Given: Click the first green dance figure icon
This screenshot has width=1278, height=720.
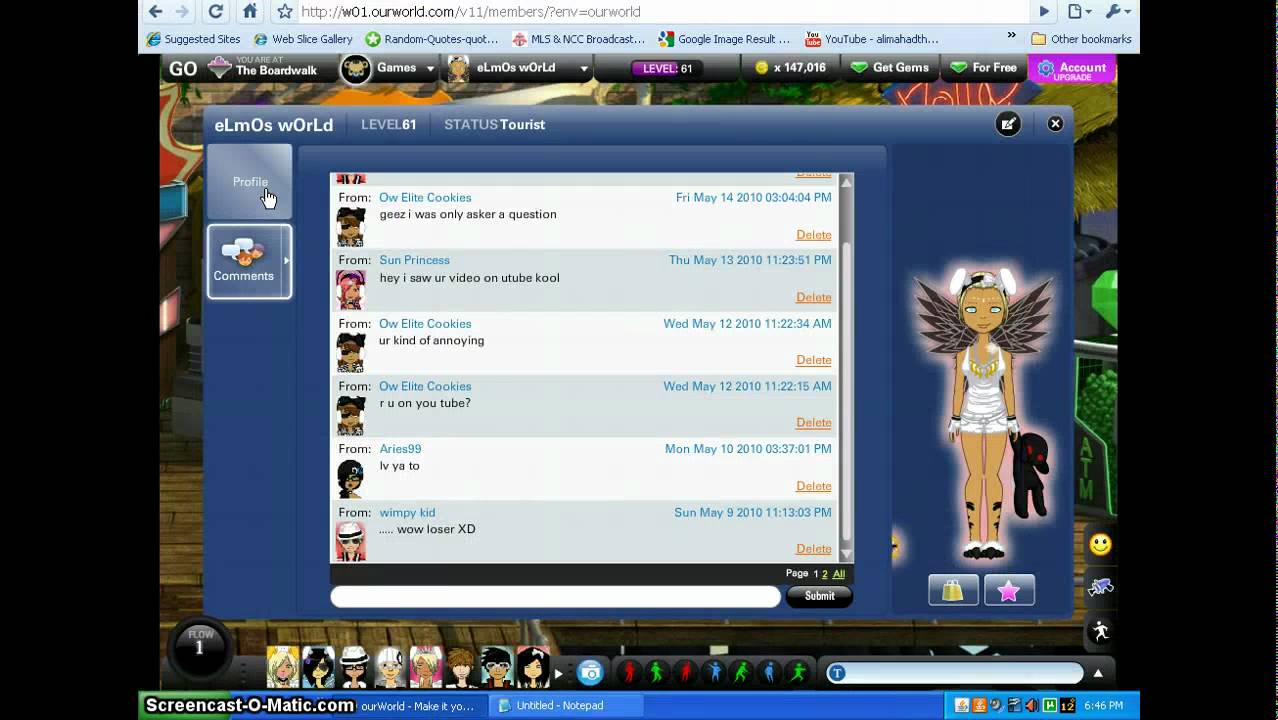Looking at the screenshot, I should (x=657, y=673).
